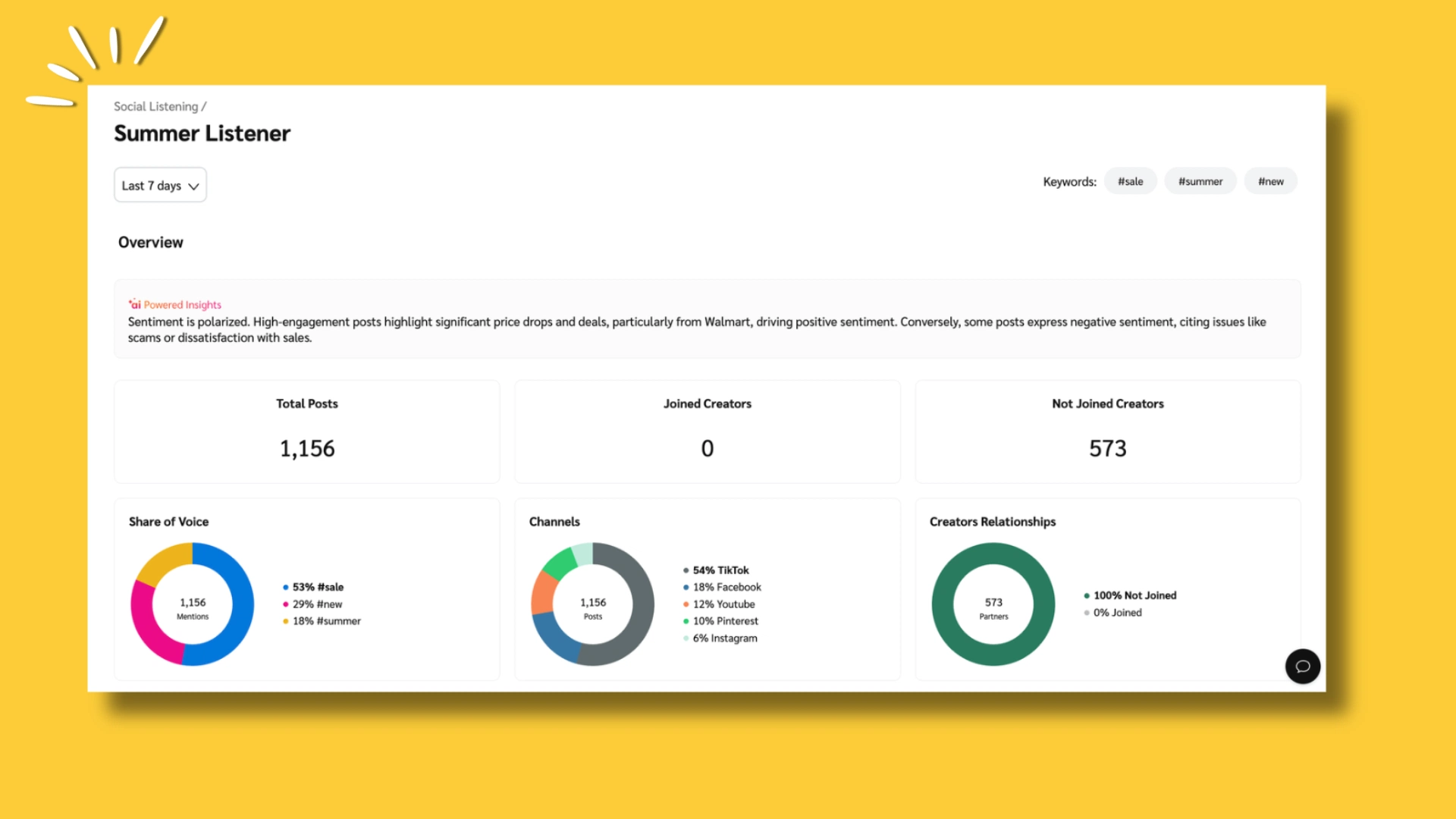Viewport: 1456px width, 819px height.
Task: Click the 1,156 Mentions center label
Action: pos(191,607)
